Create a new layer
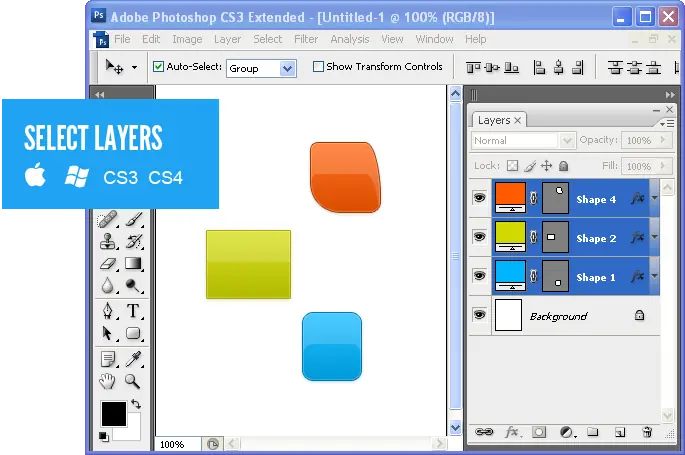This screenshot has width=685, height=455. [619, 432]
